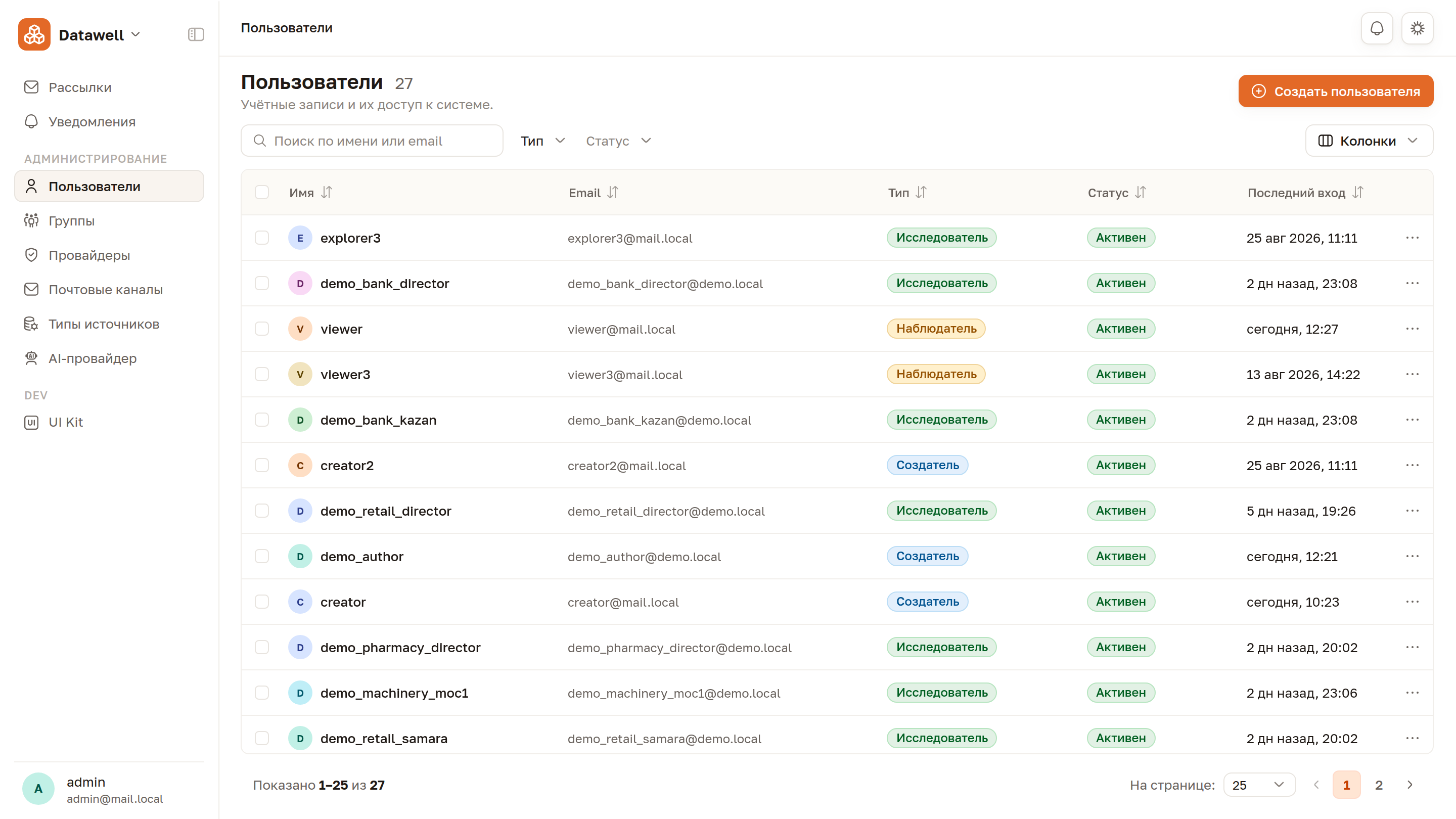Open Почтовые каналы section

pos(109,290)
